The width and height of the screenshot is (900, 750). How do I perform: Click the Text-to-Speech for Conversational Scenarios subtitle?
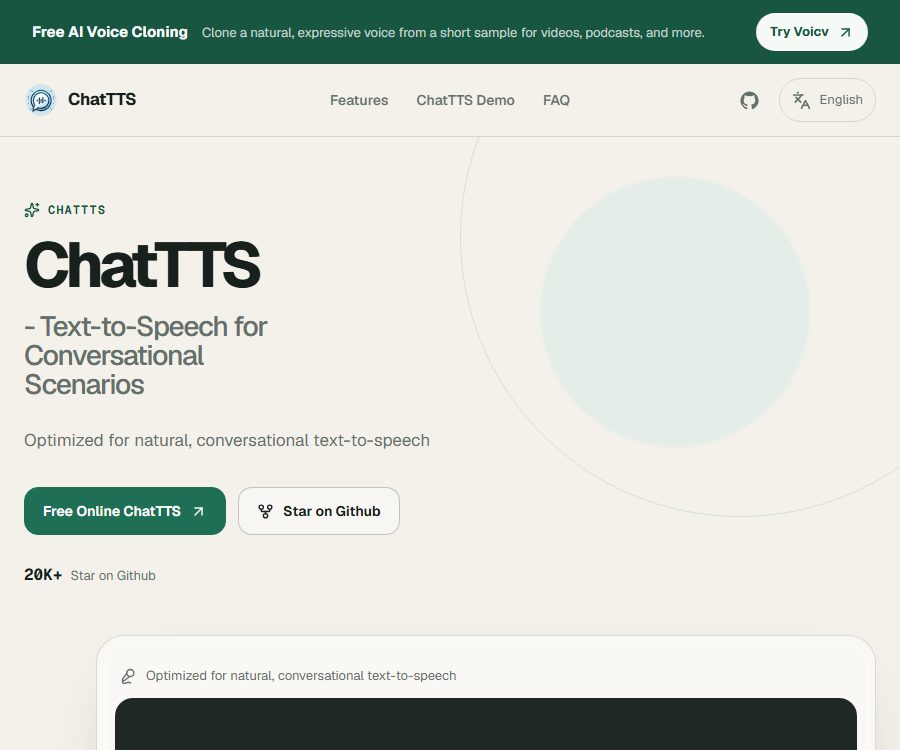coord(145,355)
